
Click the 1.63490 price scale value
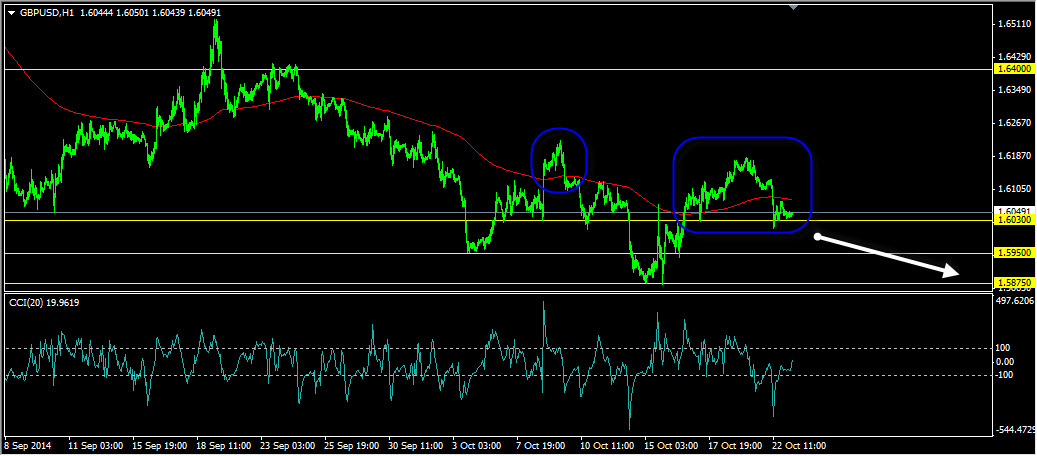1015,90
